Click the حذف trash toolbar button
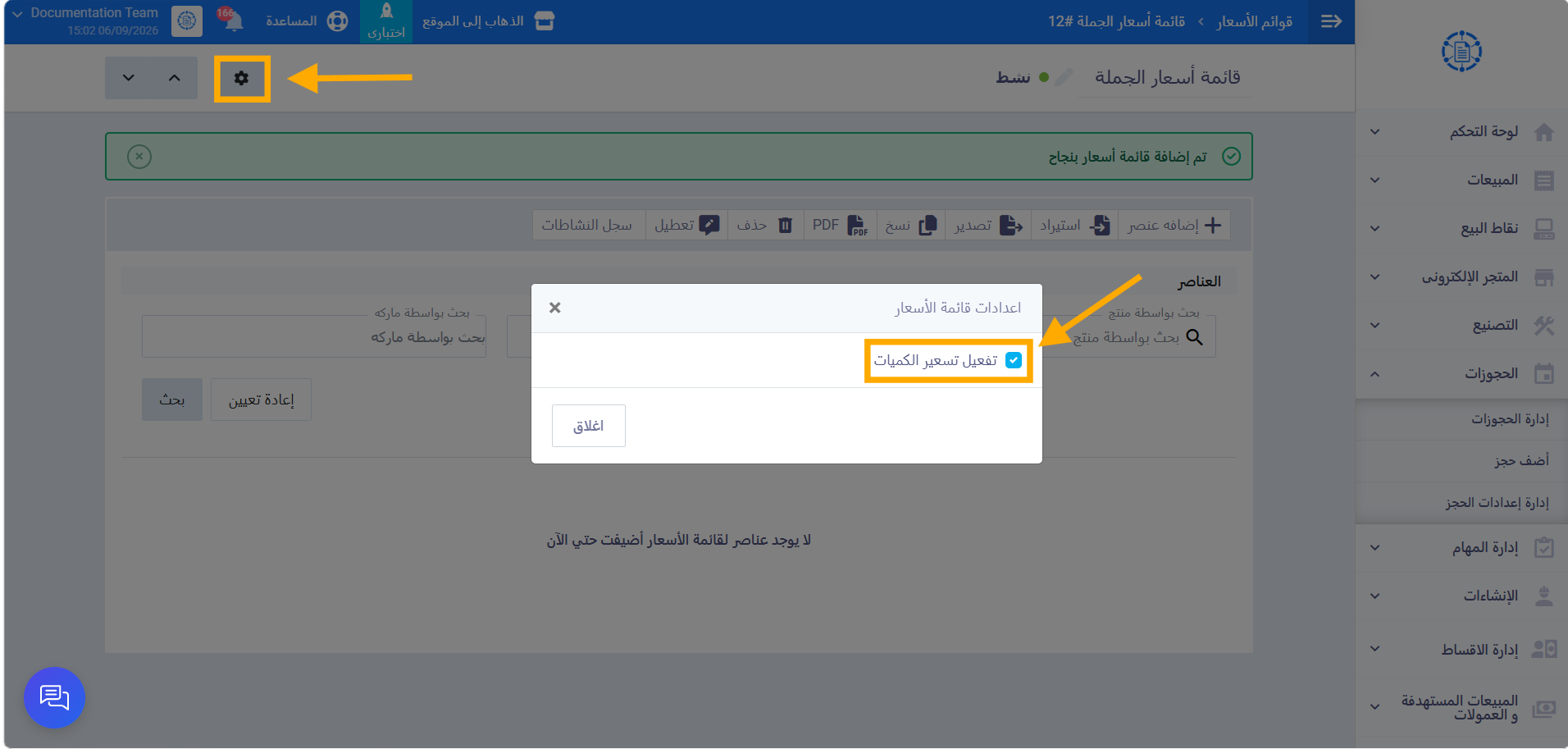 click(764, 225)
